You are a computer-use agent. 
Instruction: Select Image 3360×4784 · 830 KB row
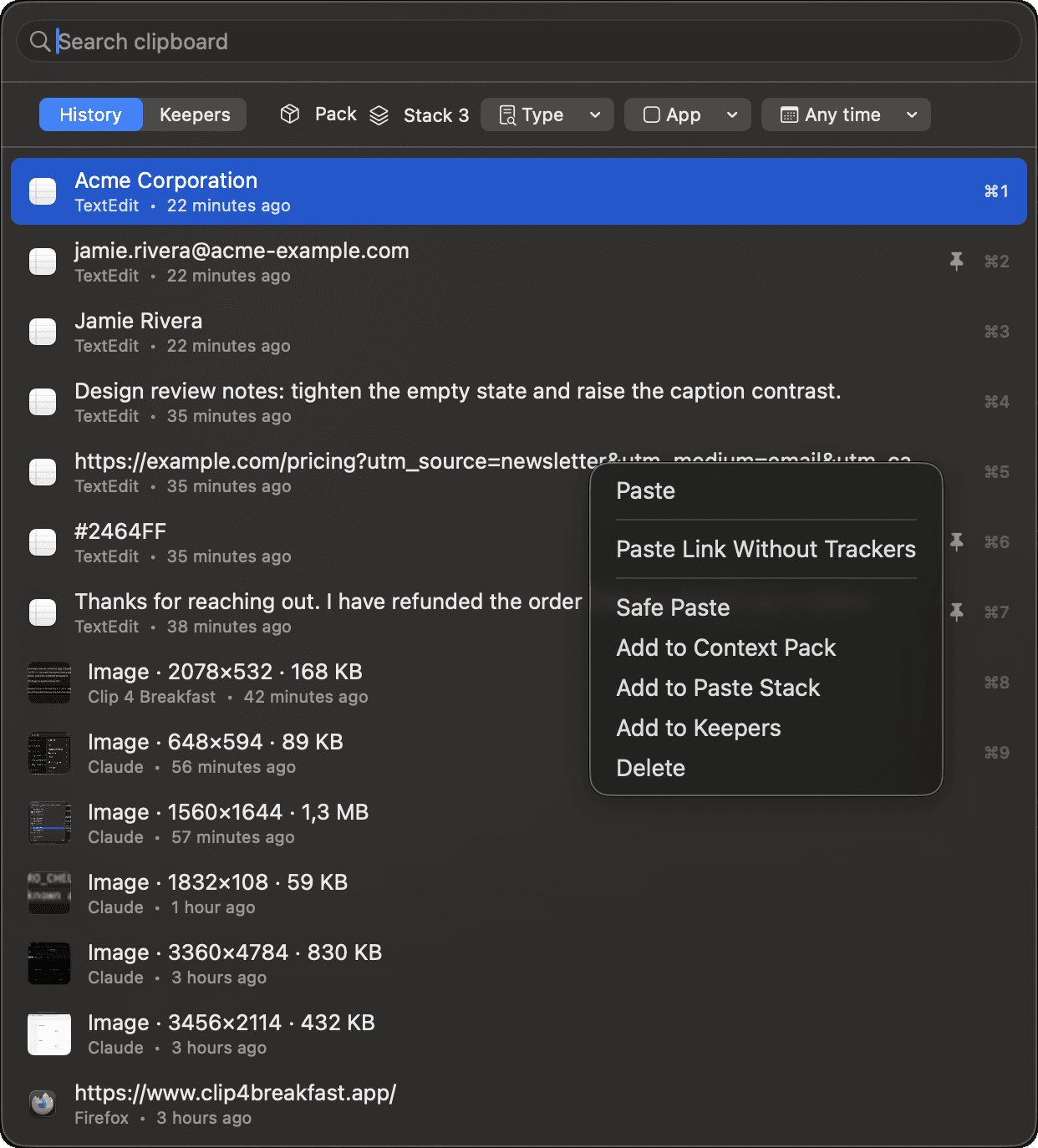(519, 963)
